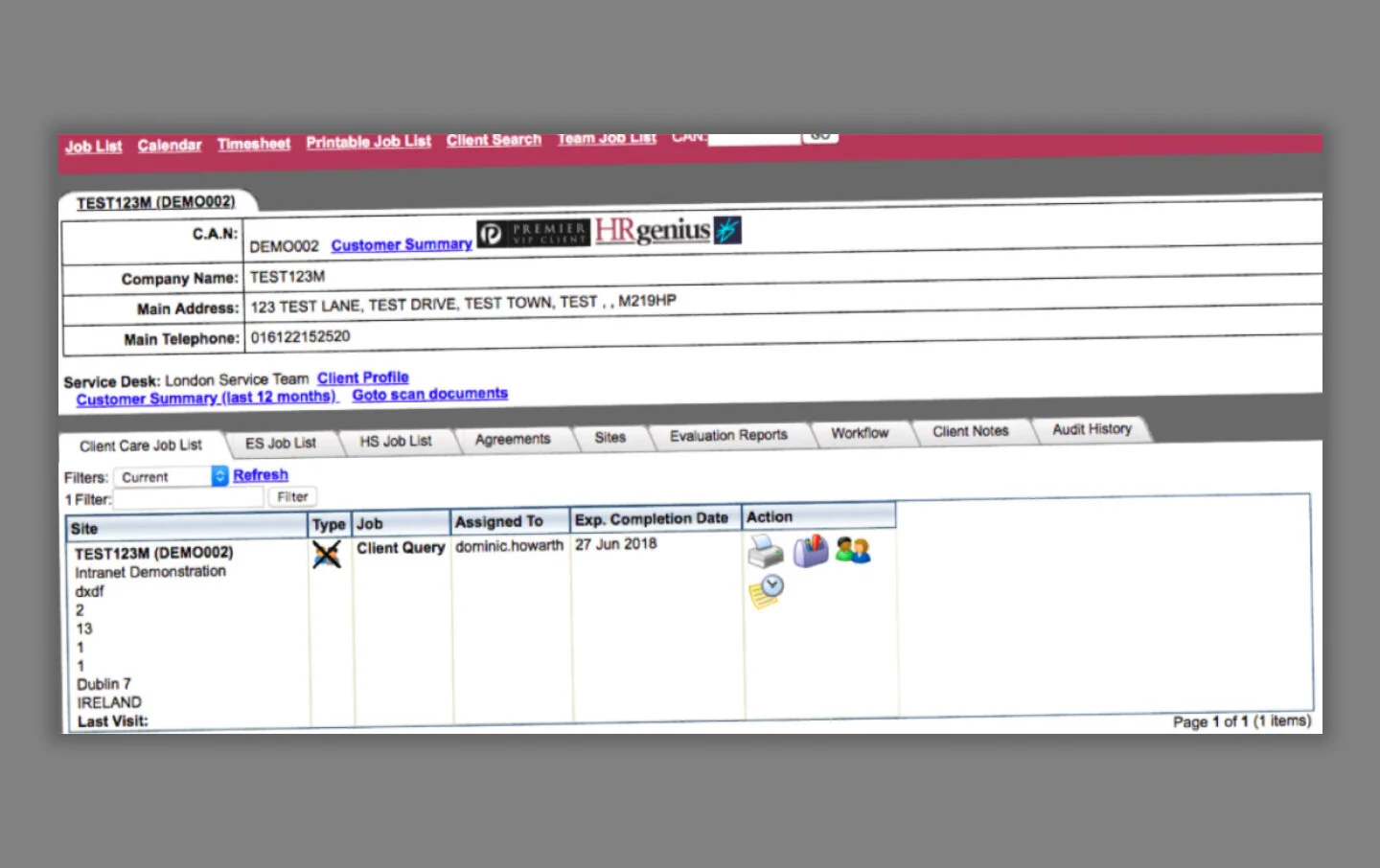Viewport: 1380px width, 868px height.
Task: Click the printer icon in Action column
Action: coord(765,552)
